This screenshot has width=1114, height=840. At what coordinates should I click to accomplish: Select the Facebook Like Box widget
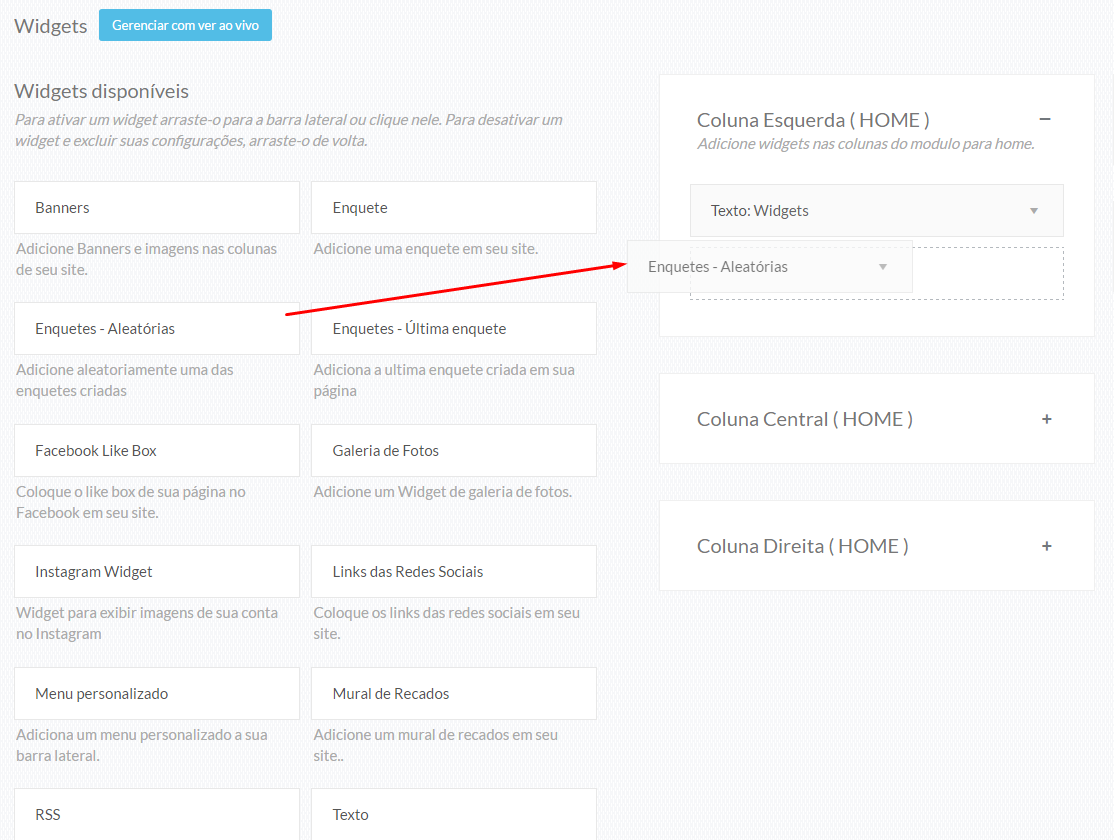tap(157, 451)
